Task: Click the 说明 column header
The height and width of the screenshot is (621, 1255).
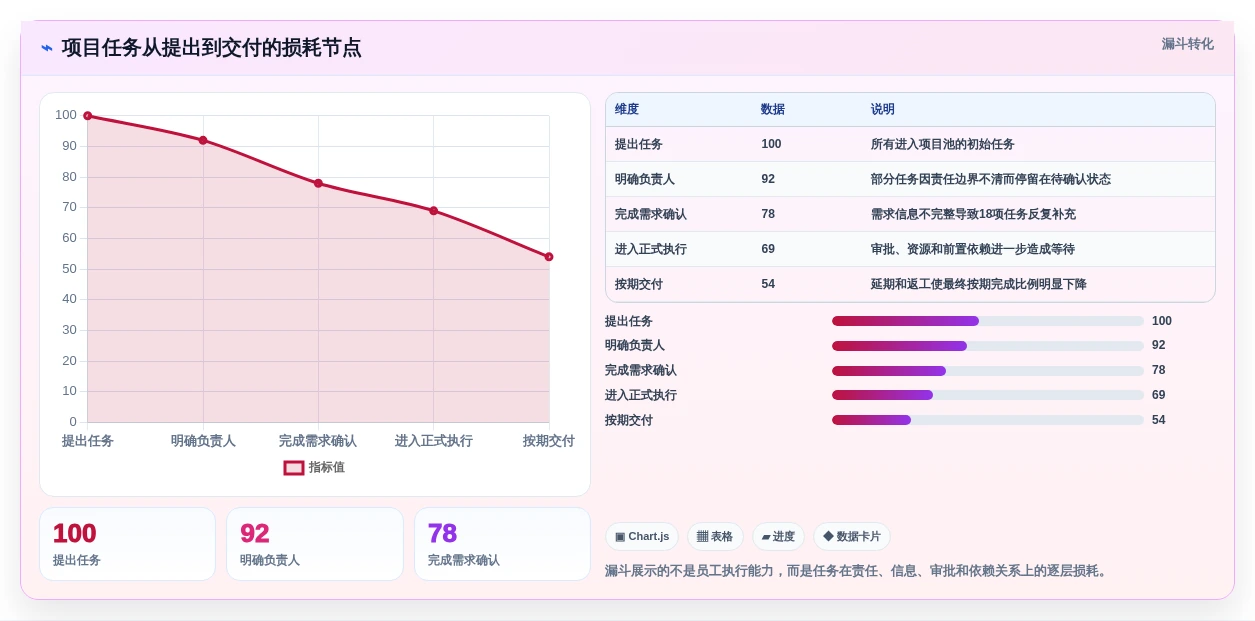Action: click(883, 109)
